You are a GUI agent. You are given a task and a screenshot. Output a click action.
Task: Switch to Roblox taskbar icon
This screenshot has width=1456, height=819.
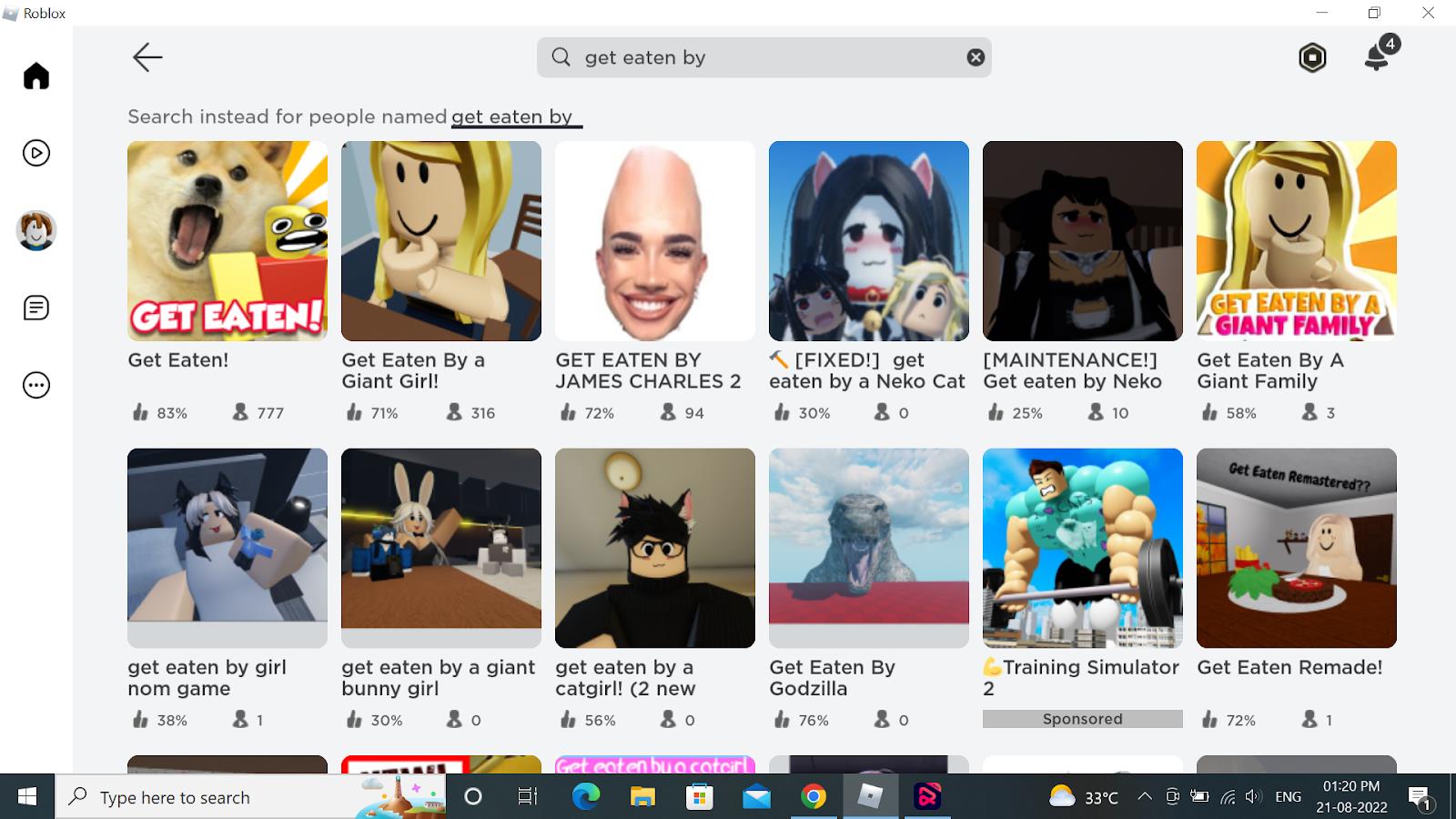(871, 797)
